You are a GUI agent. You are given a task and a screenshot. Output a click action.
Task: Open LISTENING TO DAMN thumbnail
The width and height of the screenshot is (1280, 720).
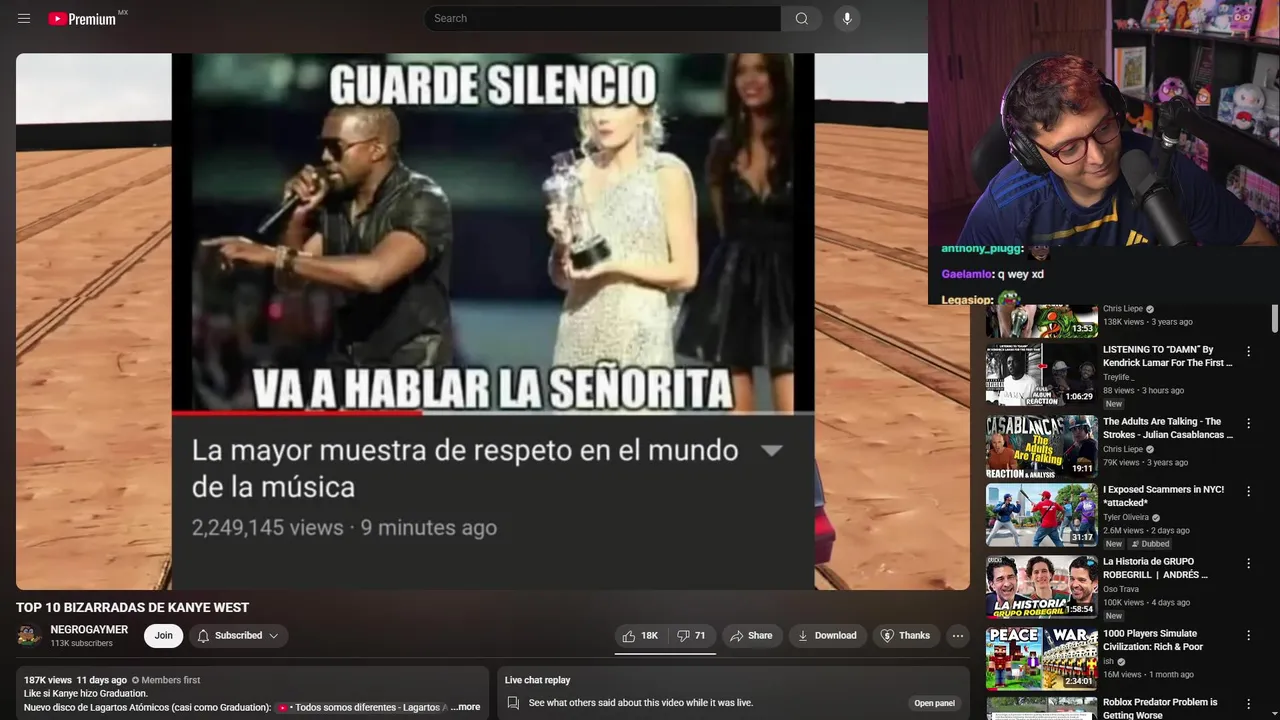(1041, 375)
